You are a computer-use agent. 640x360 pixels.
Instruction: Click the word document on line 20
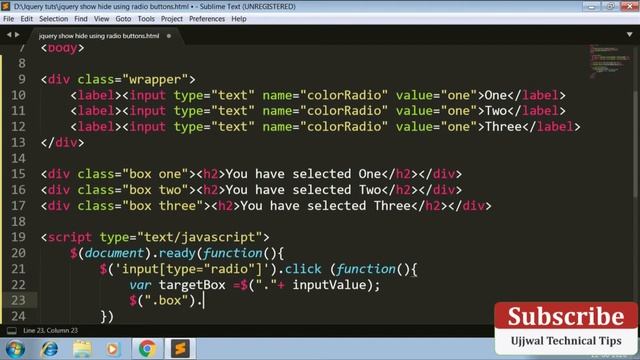pos(114,253)
